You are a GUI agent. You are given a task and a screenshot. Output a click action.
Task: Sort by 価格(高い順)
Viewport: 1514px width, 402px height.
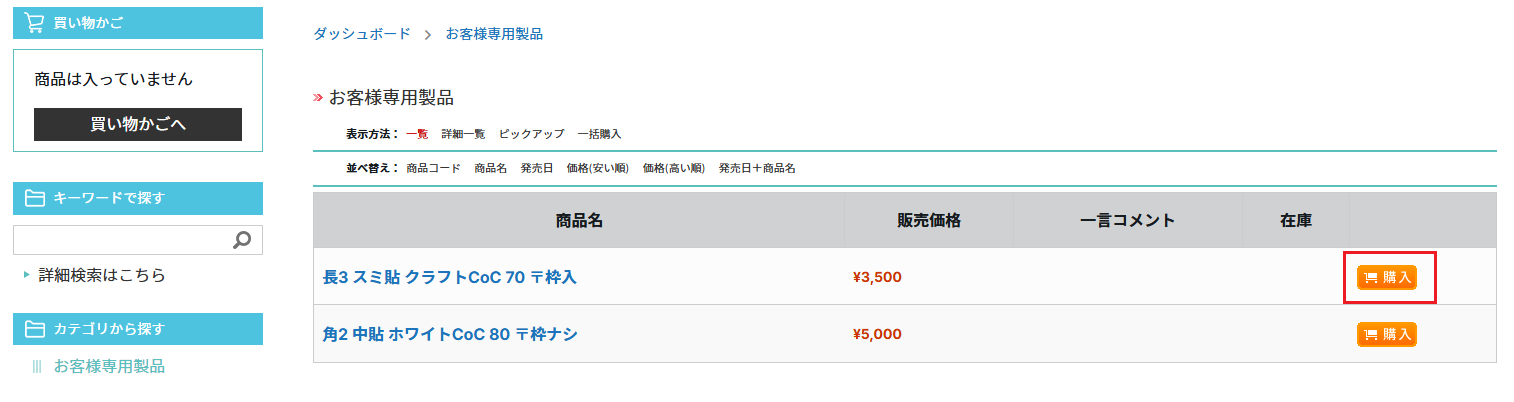674,168
